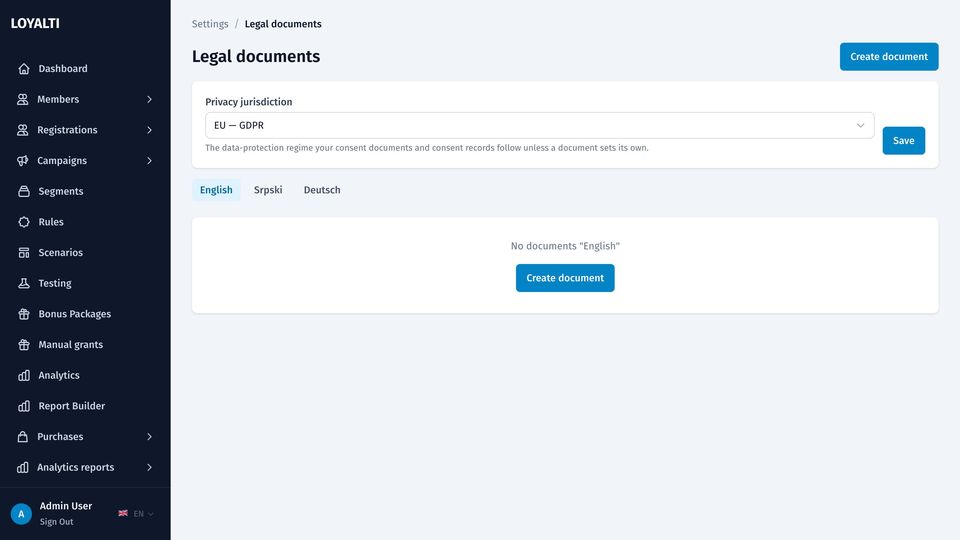The image size is (960, 540).
Task: Click the top-right Create document button
Action: coord(889,56)
